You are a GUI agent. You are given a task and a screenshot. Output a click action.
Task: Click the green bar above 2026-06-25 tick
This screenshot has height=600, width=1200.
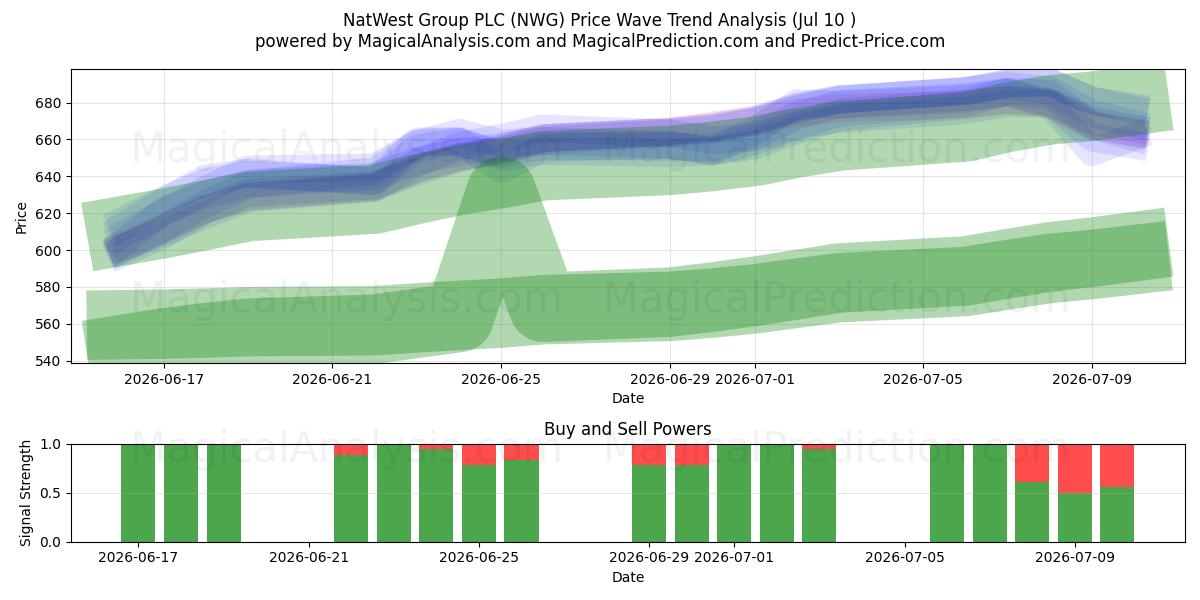tap(479, 503)
